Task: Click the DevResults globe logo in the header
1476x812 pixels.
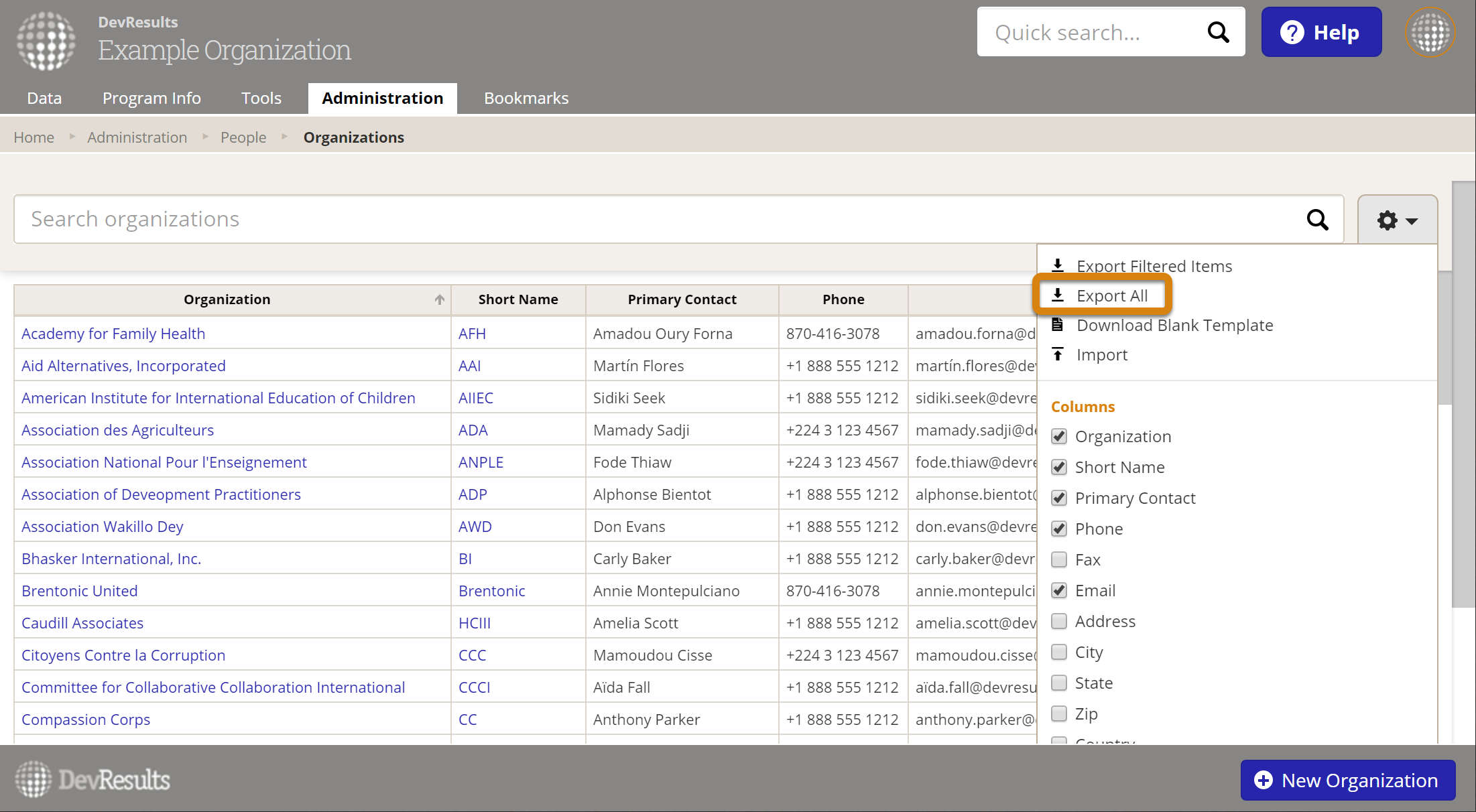Action: [46, 40]
